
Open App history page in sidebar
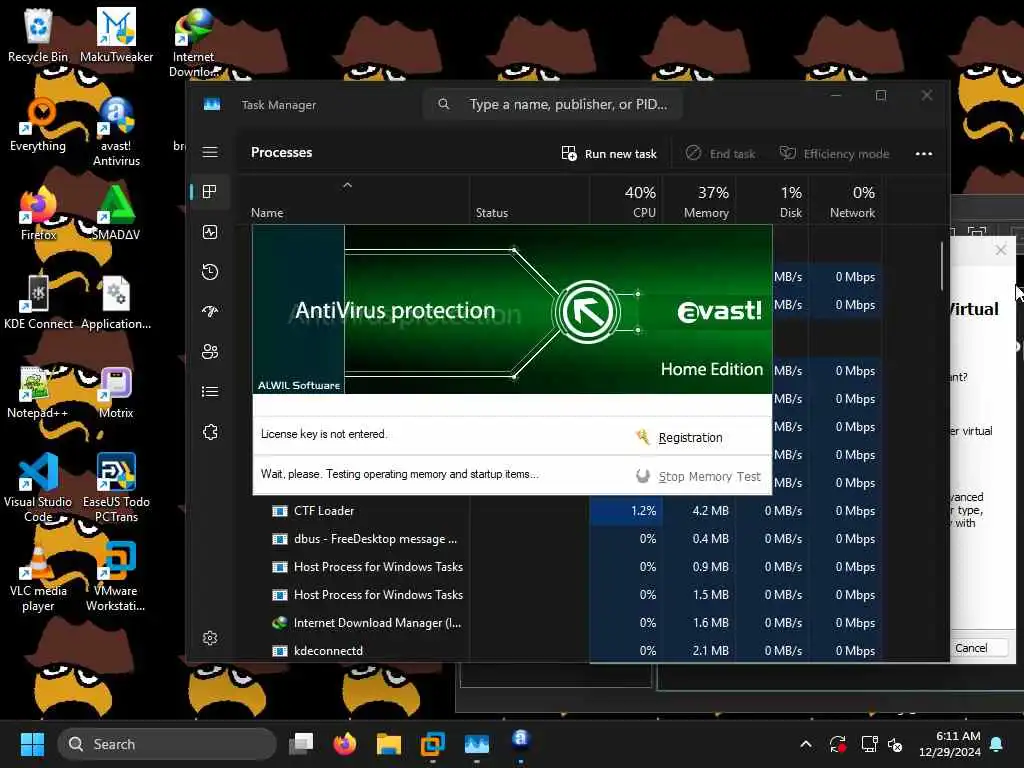coord(210,272)
